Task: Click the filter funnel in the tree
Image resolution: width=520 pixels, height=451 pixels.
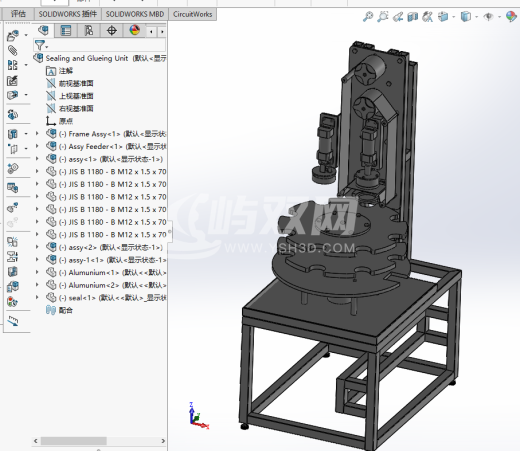Action: click(x=40, y=45)
